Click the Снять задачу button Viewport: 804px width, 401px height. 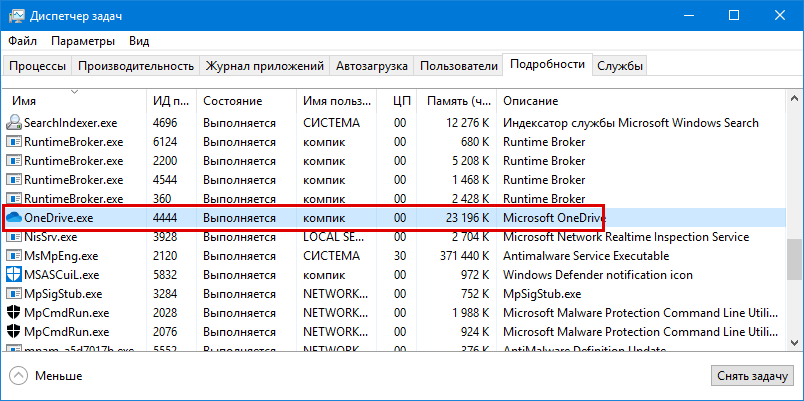click(x=752, y=376)
